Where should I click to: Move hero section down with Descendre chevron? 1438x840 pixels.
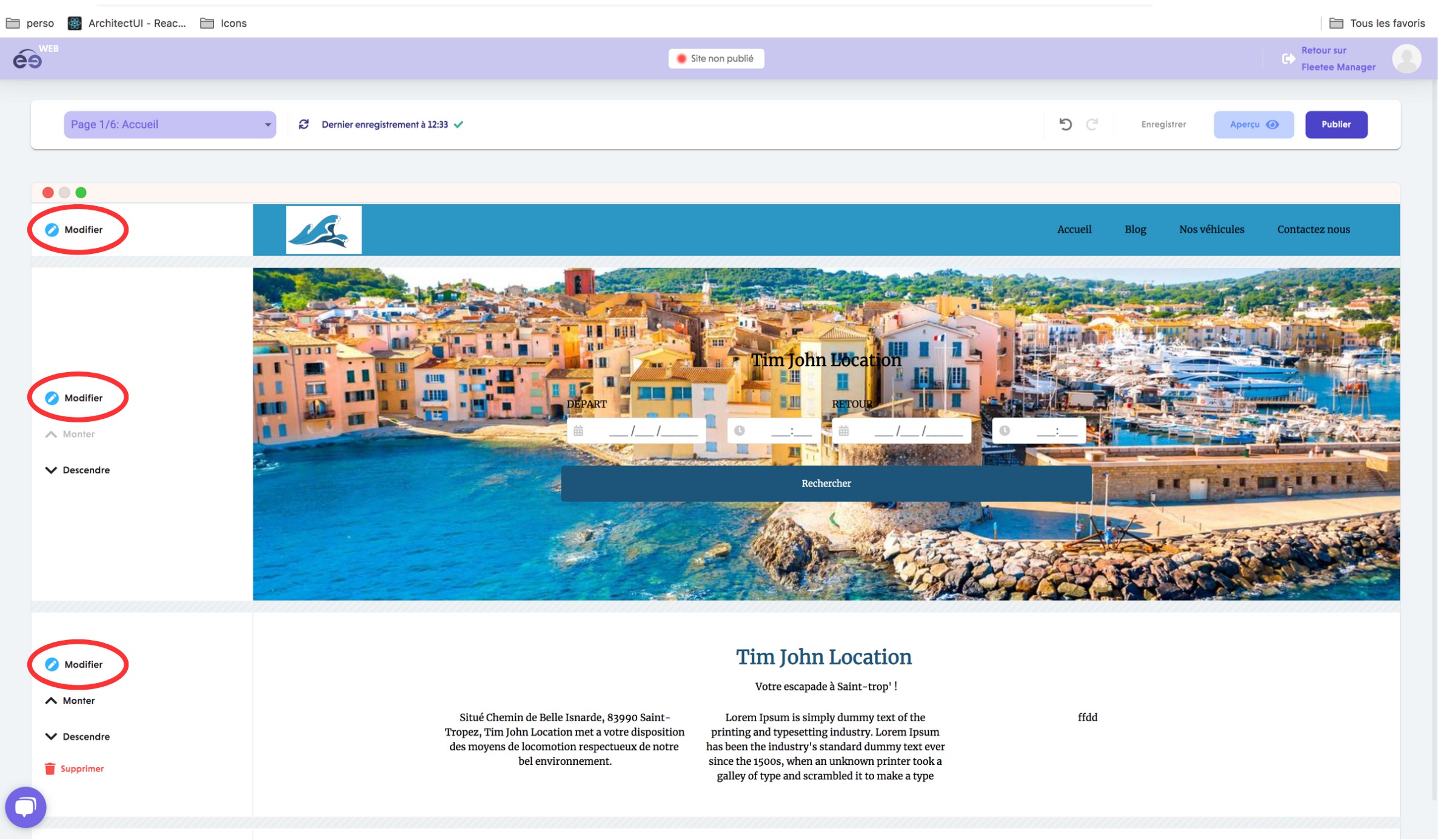click(x=51, y=470)
